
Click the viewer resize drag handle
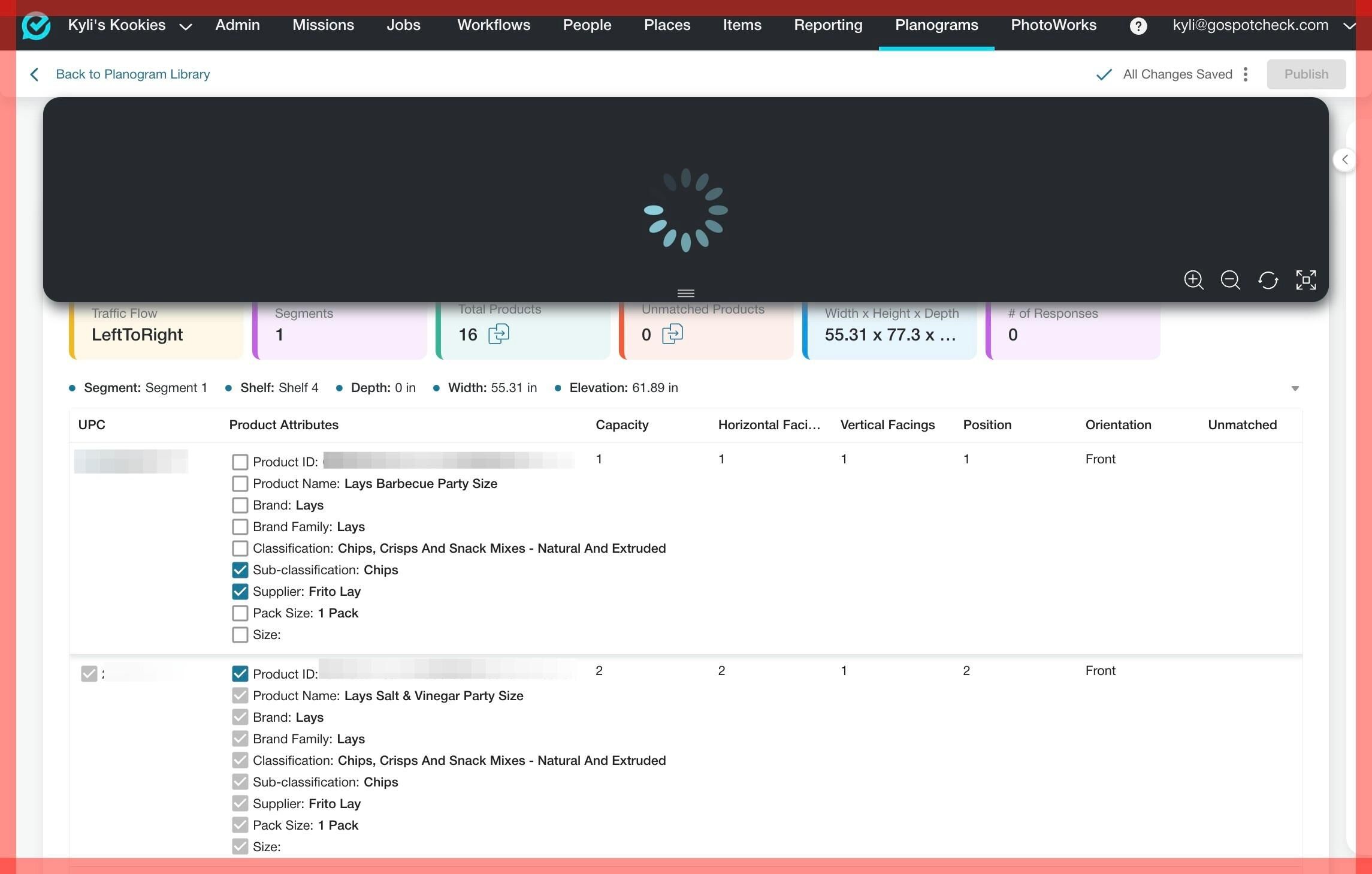tap(685, 293)
